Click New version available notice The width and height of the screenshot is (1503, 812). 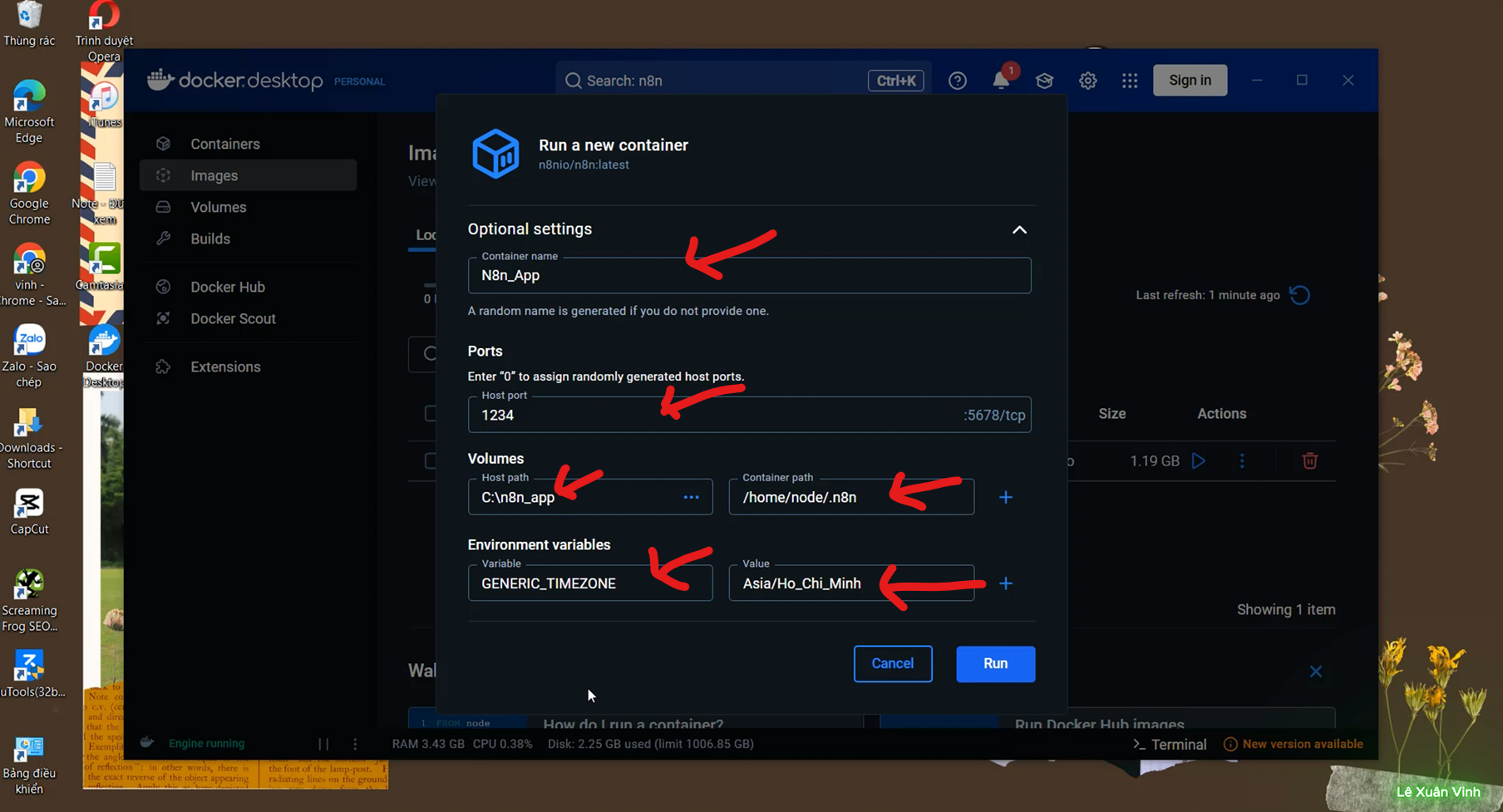tap(1294, 744)
